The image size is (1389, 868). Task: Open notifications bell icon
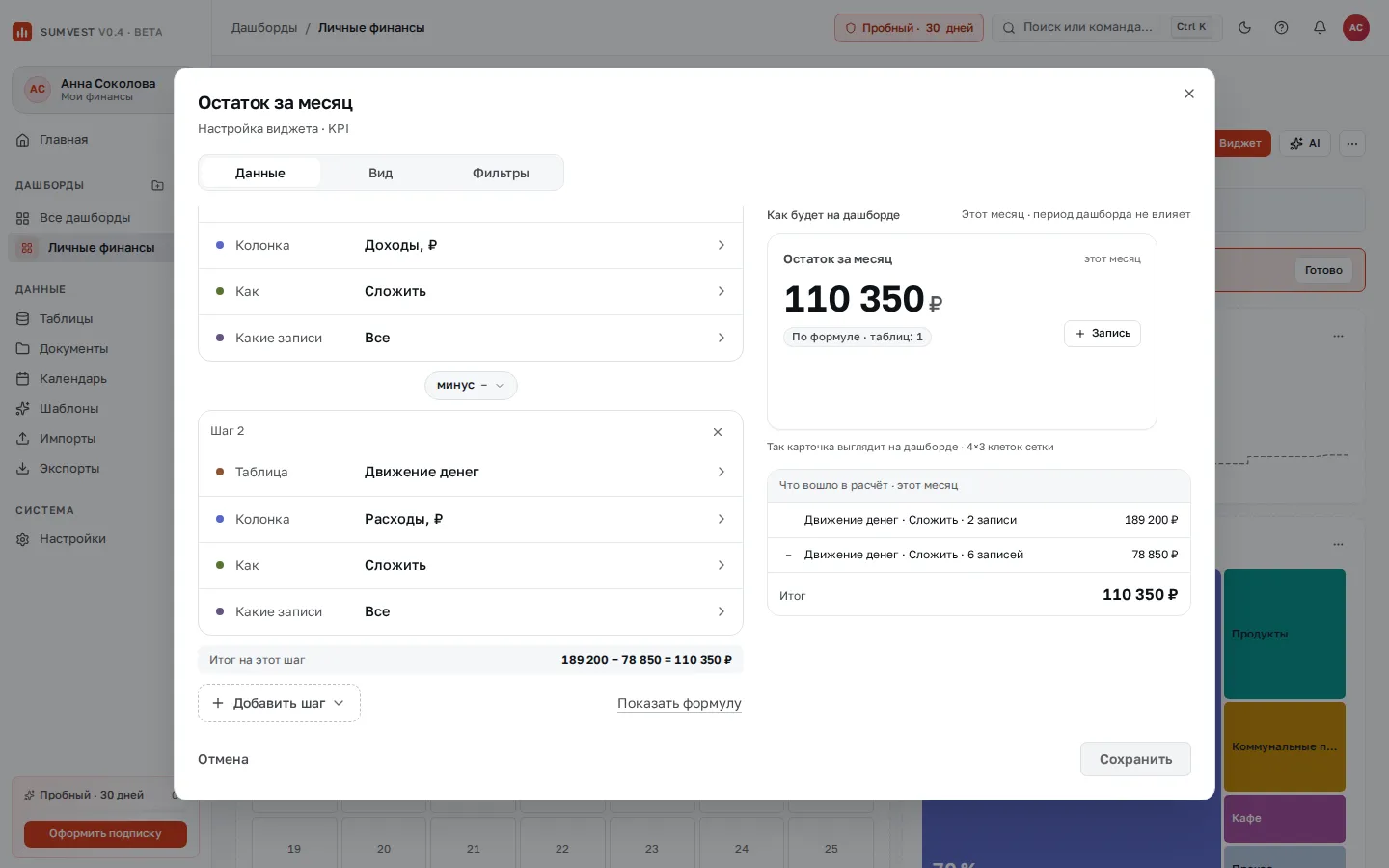click(1320, 28)
